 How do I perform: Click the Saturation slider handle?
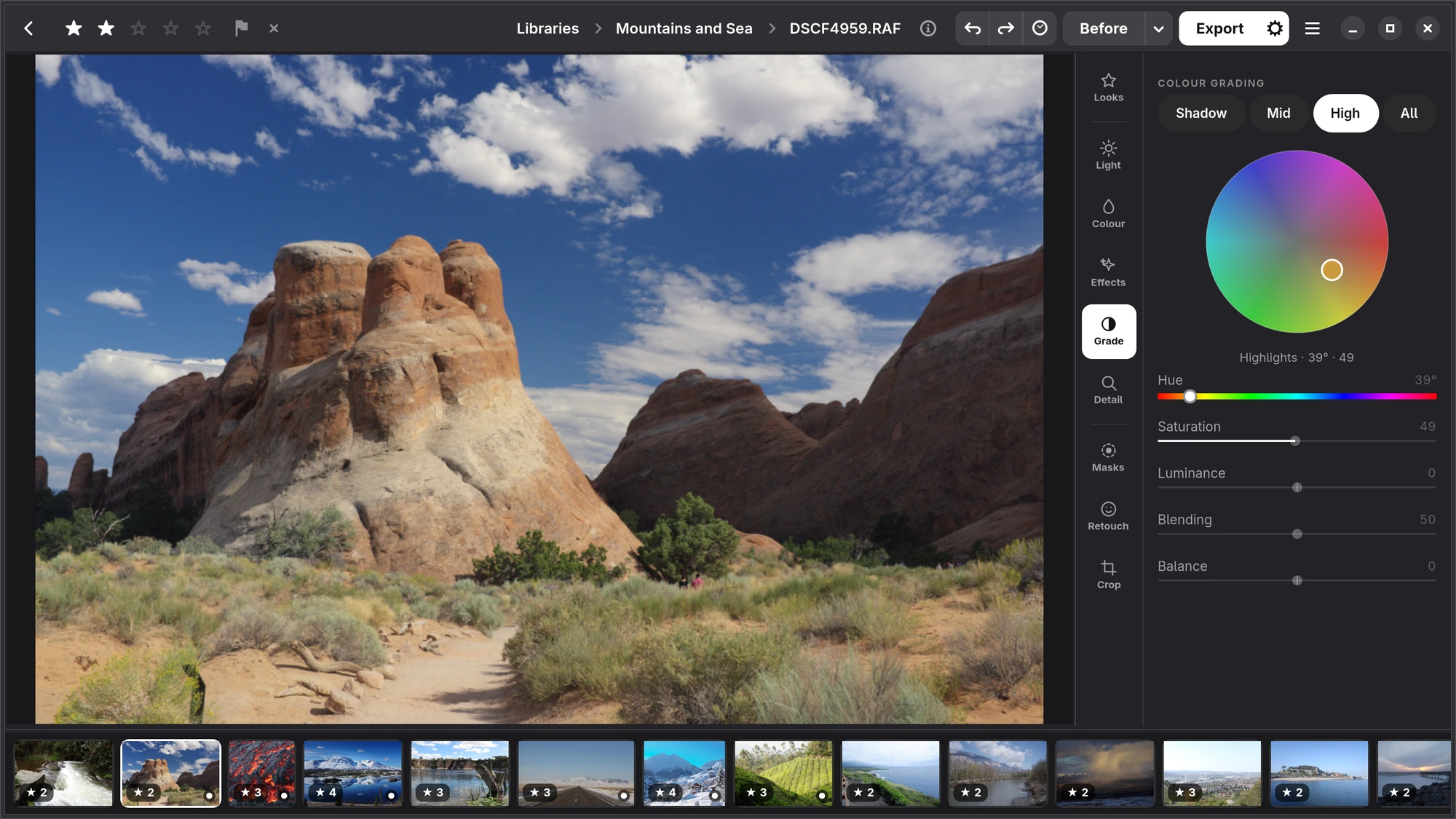(1294, 441)
